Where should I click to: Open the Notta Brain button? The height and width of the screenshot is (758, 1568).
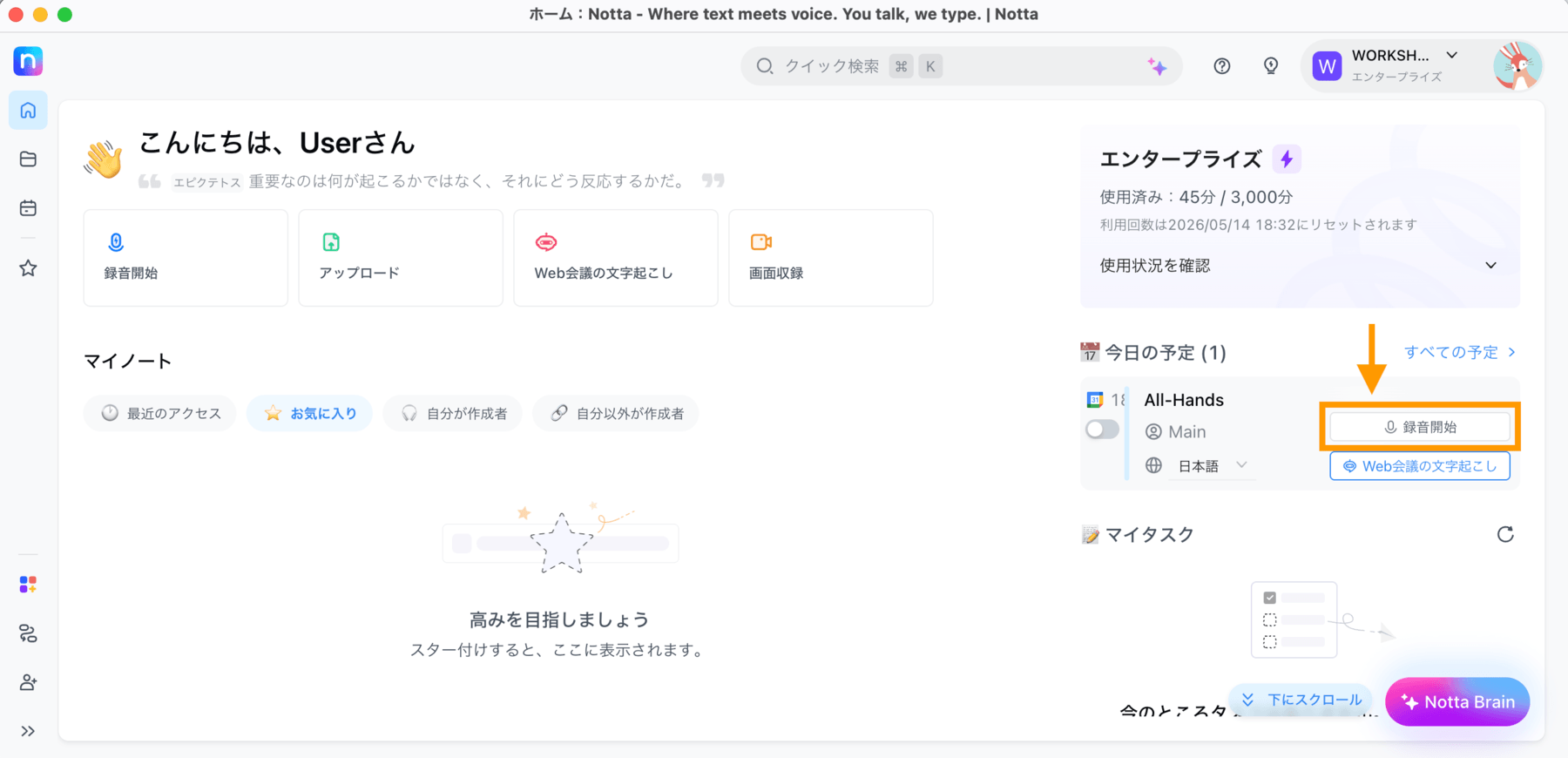(1457, 701)
